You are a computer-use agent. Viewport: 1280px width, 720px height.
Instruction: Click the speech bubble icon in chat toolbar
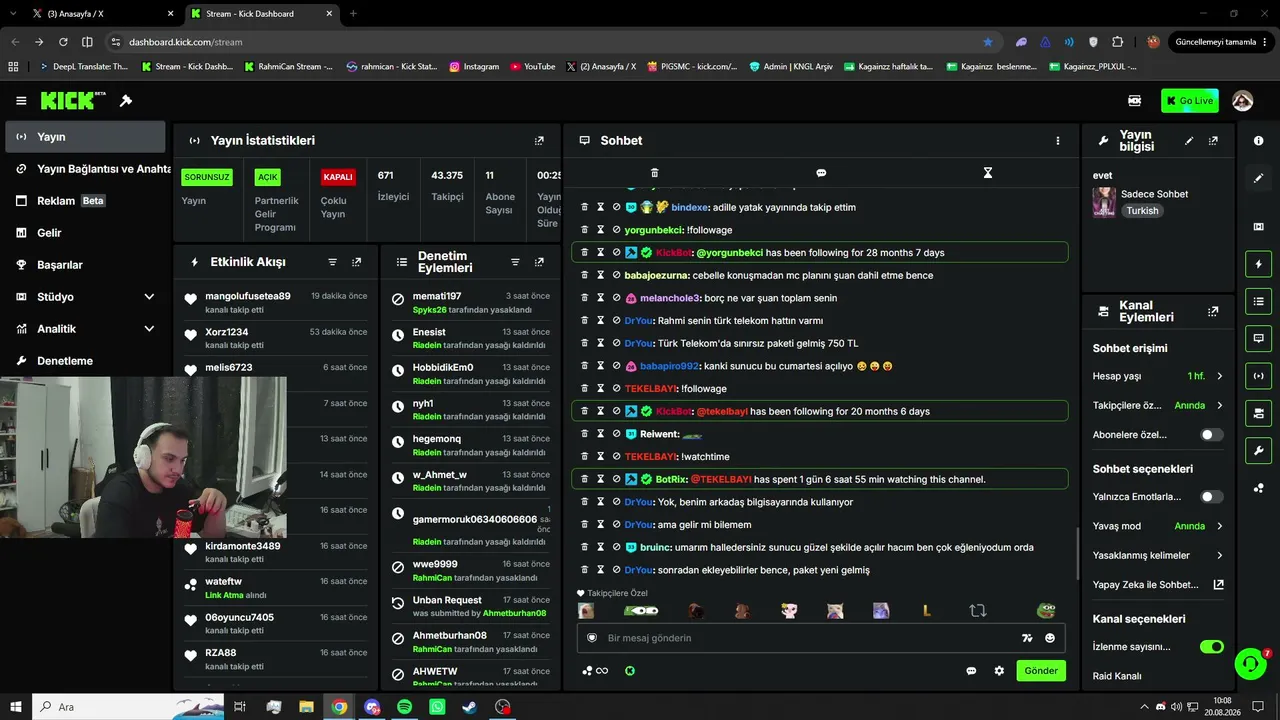coord(821,173)
